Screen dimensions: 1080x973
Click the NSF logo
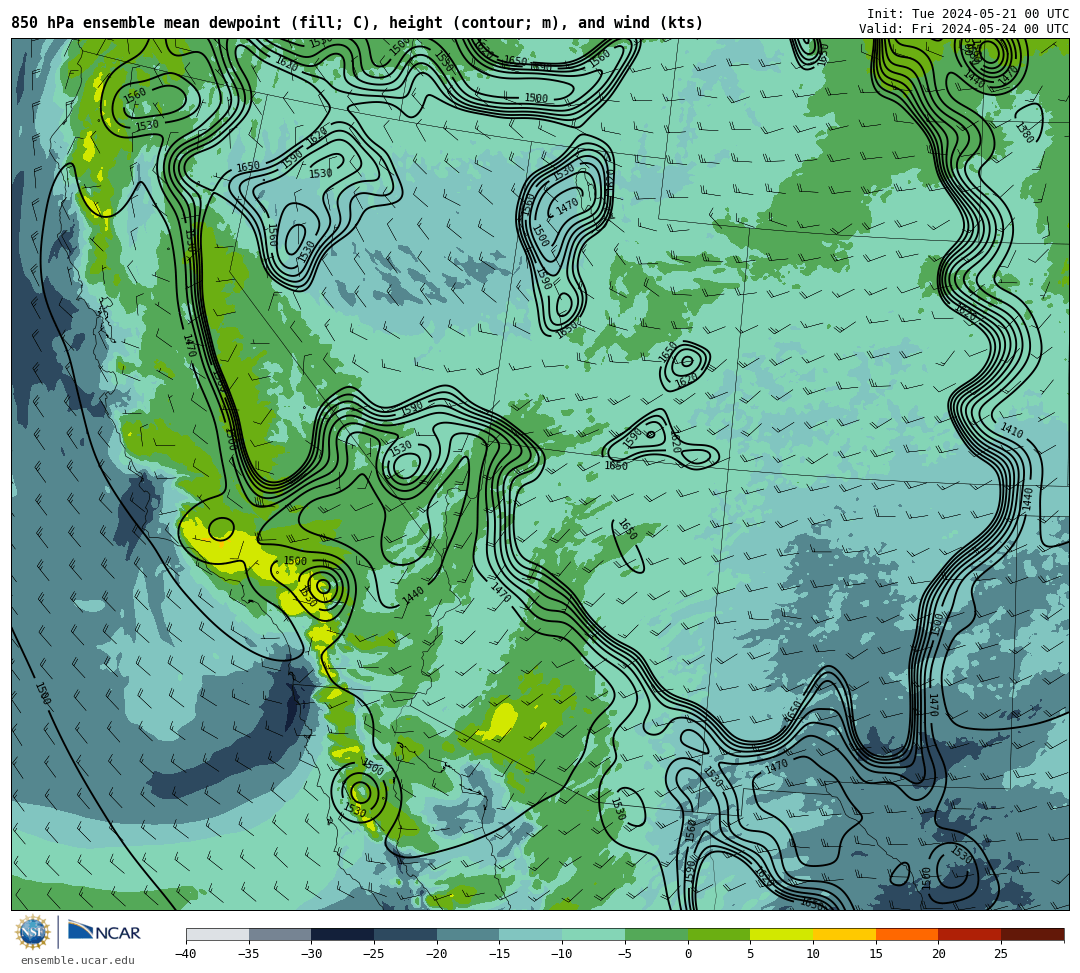[32, 932]
